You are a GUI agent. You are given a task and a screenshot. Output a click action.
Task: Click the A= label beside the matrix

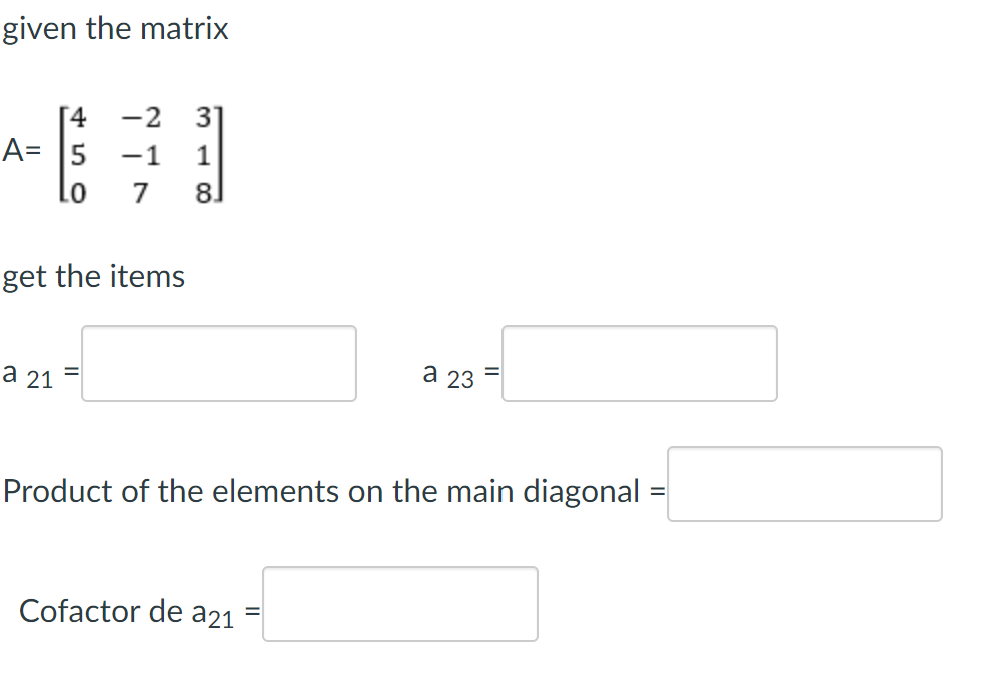20,152
